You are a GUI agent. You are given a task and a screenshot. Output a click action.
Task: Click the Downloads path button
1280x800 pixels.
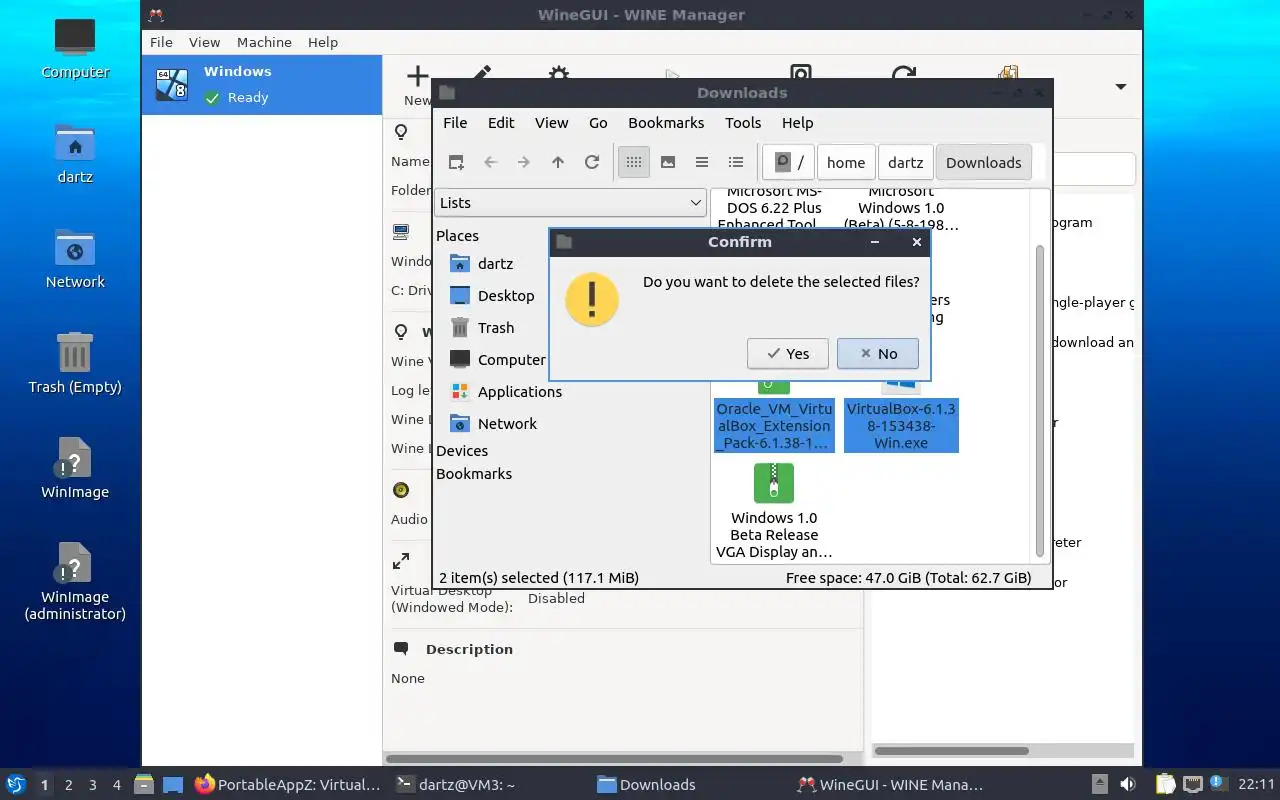984,162
